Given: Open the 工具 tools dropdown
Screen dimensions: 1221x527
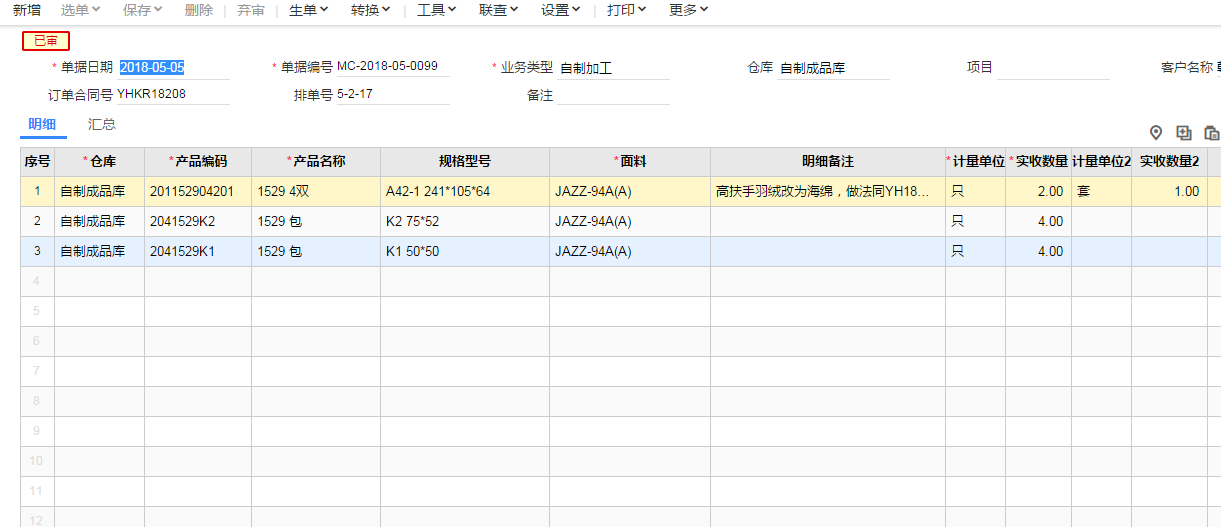Looking at the screenshot, I should tap(436, 10).
